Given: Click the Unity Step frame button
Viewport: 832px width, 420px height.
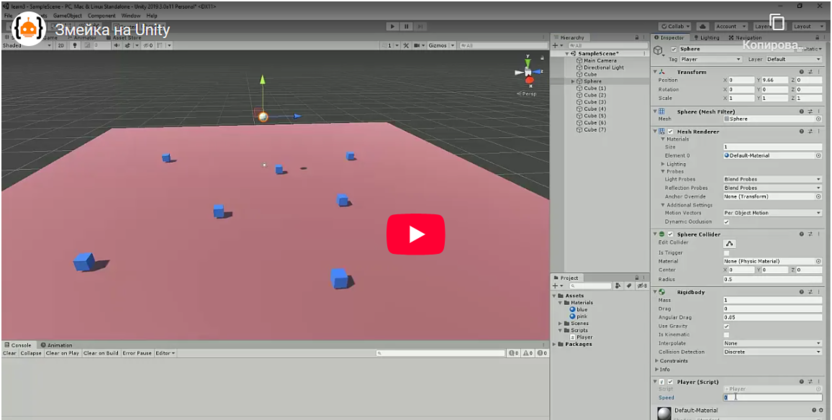Looking at the screenshot, I should (420, 27).
